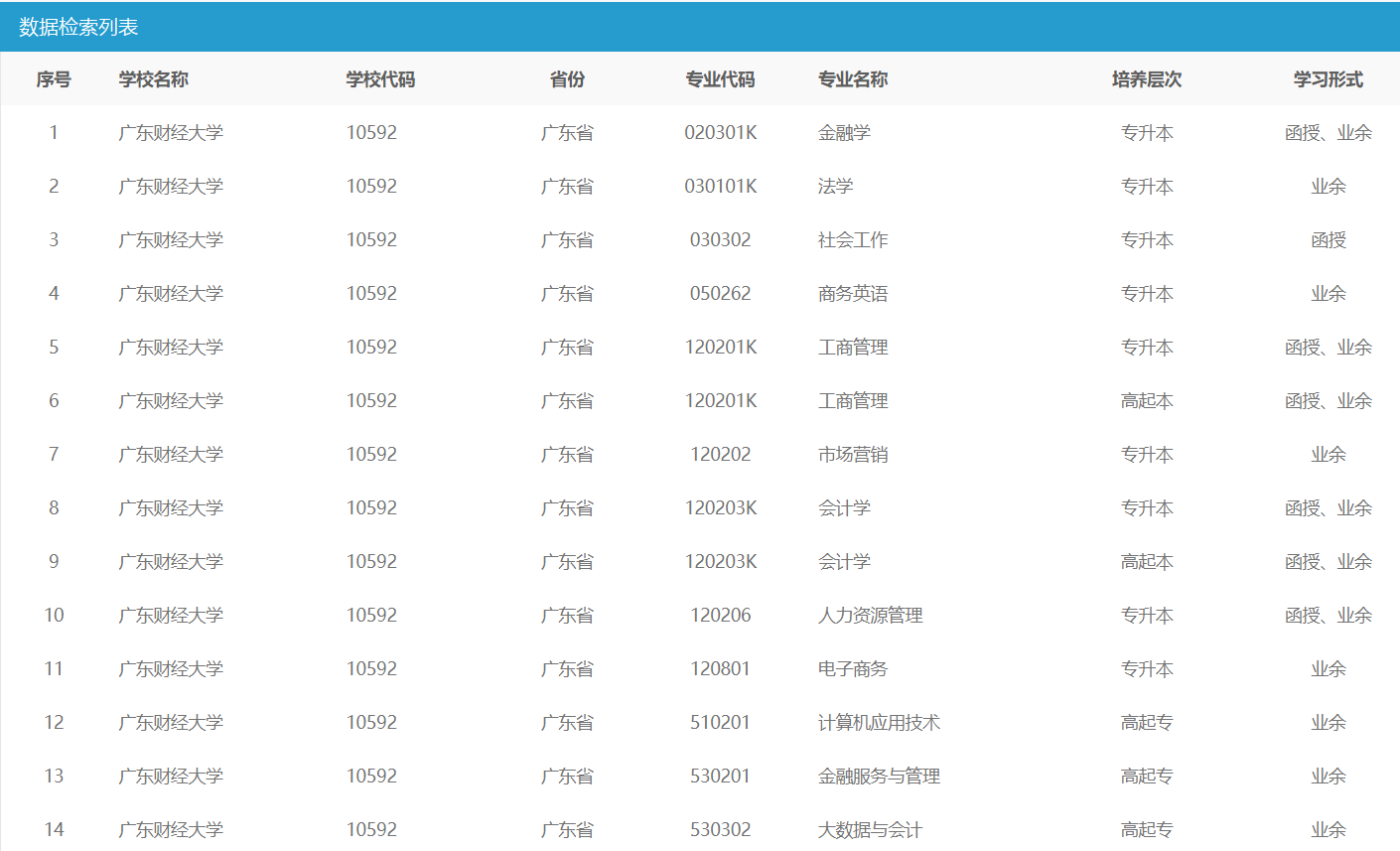Click 函授、业余 in the 人力资源管理 row
The height and width of the screenshot is (851, 1400).
1329,616
